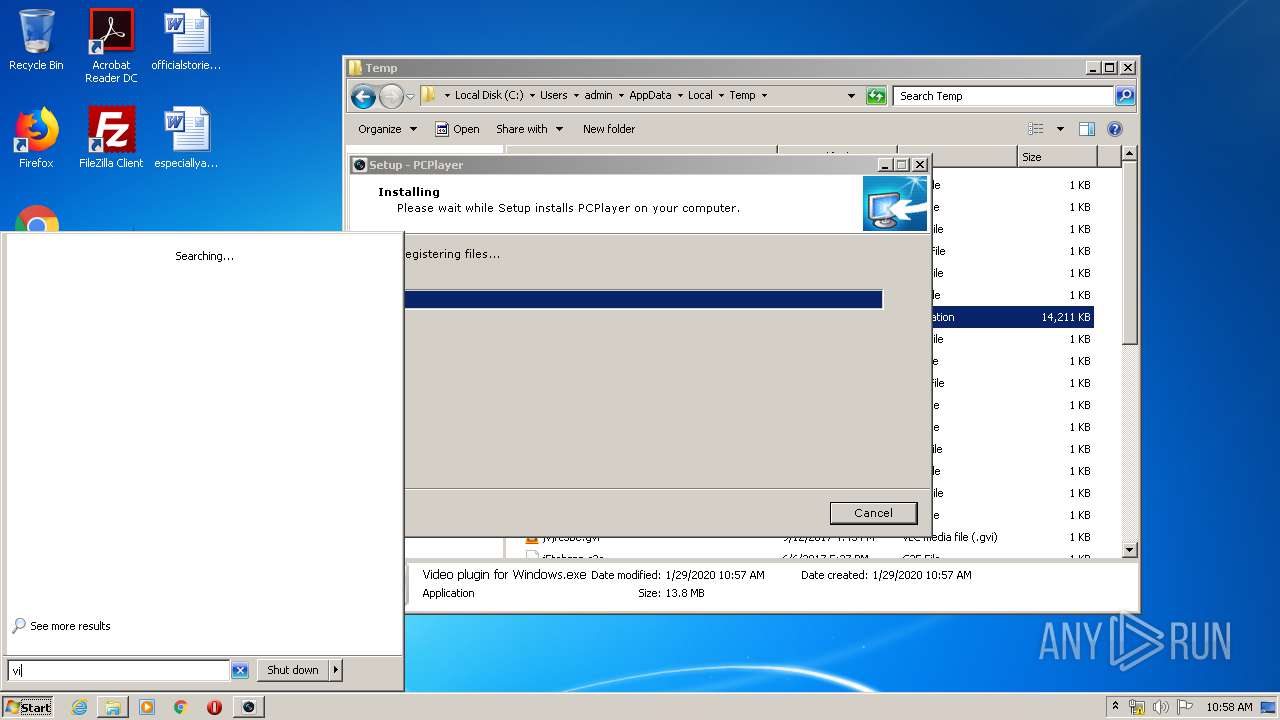1280x720 pixels.
Task: Show the preview pane icon
Action: point(1087,129)
